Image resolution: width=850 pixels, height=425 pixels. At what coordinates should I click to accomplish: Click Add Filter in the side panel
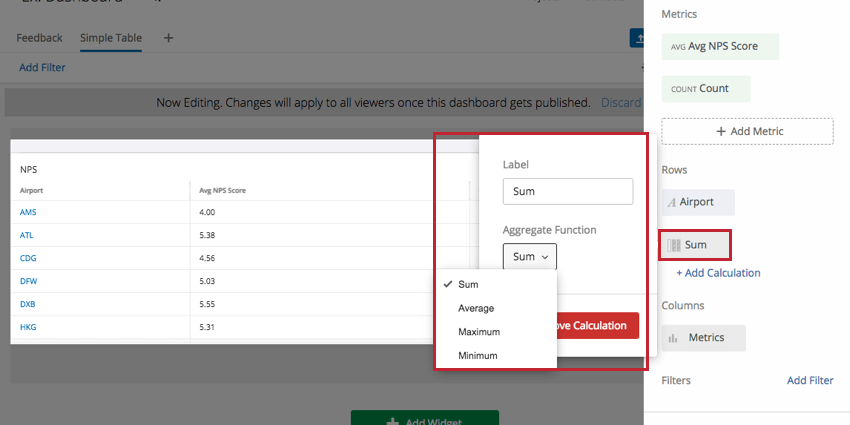coord(809,381)
